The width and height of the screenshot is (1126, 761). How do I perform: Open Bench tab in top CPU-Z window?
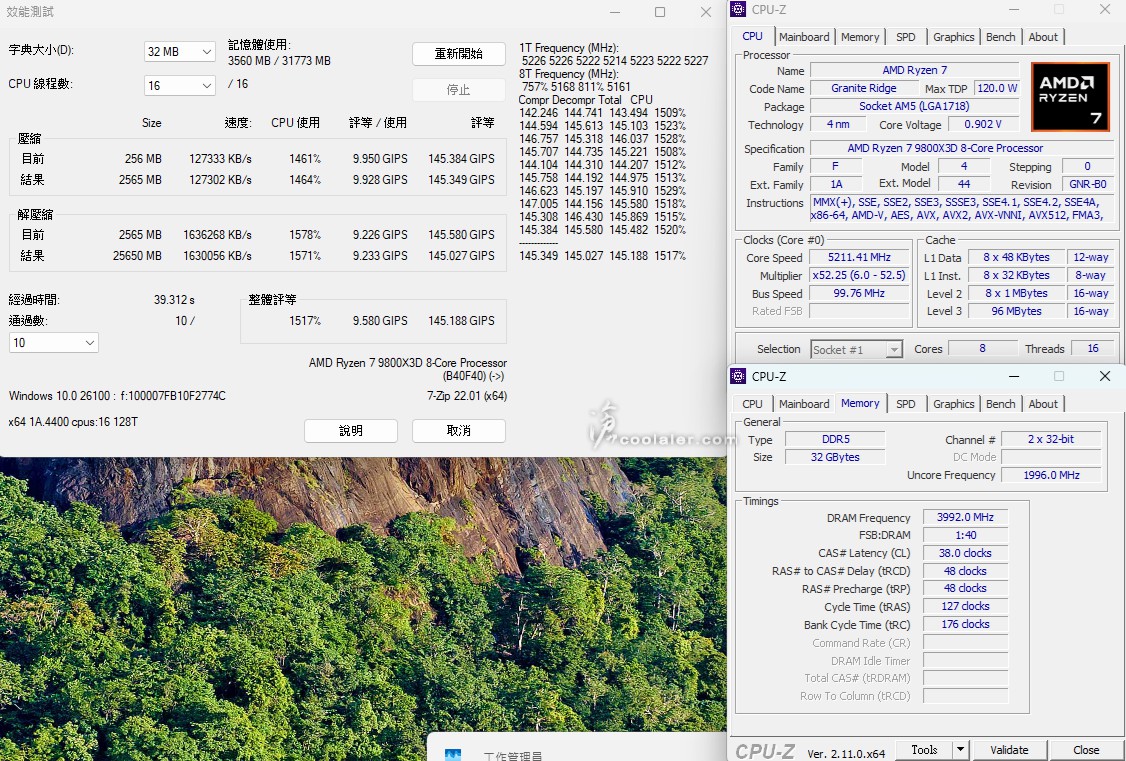coord(1000,37)
